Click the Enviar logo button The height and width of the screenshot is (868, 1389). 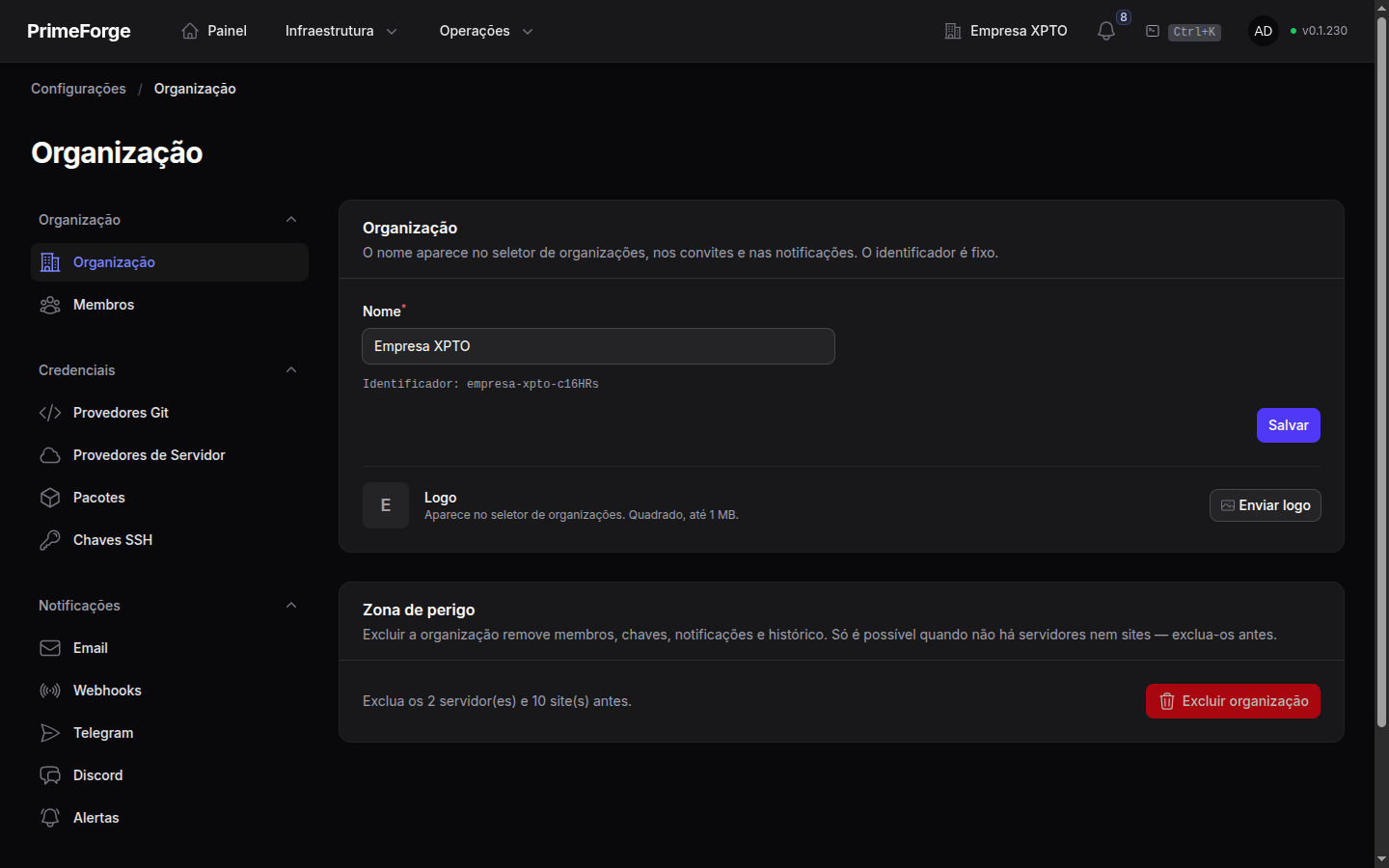[x=1265, y=505]
